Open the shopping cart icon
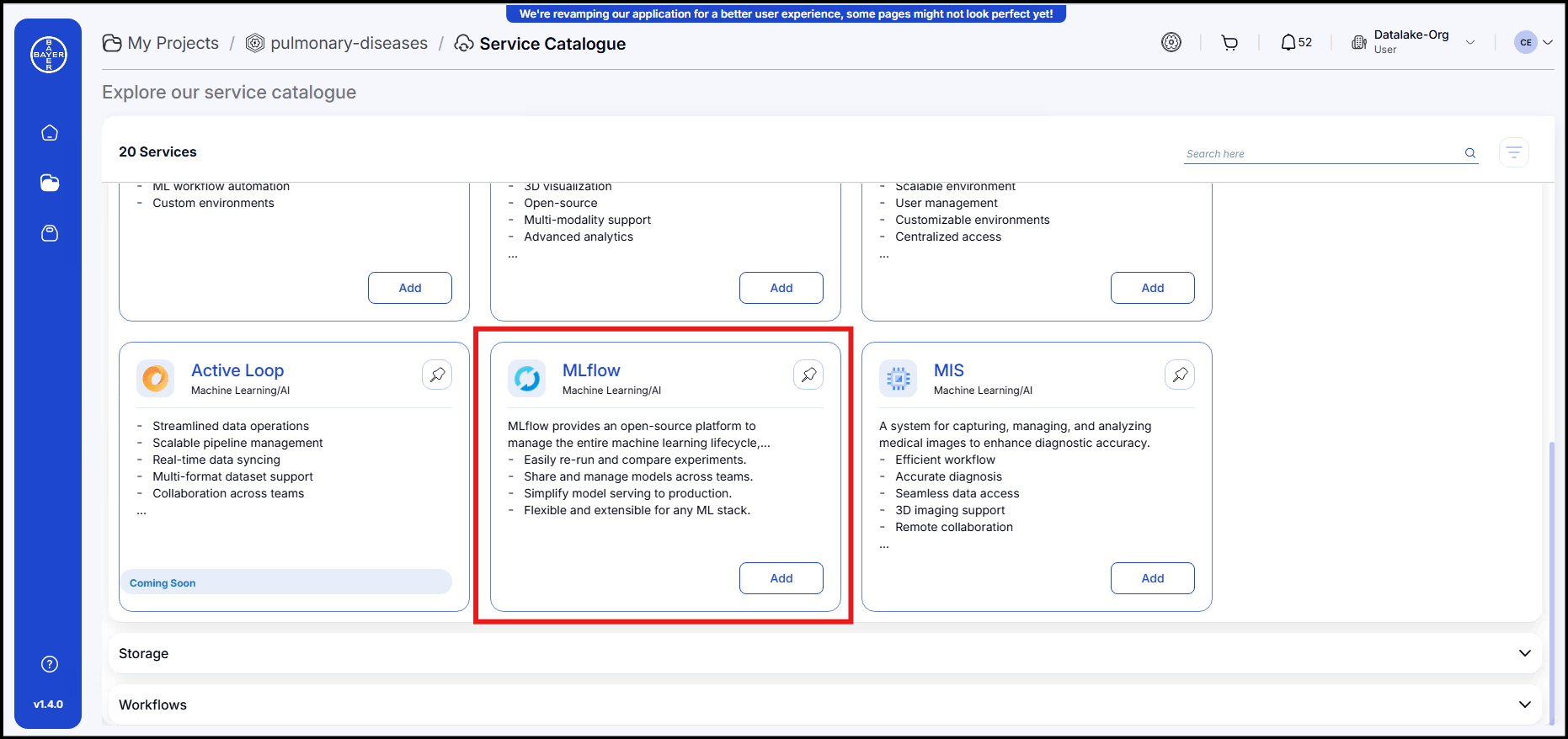The width and height of the screenshot is (1568, 739). [x=1229, y=43]
